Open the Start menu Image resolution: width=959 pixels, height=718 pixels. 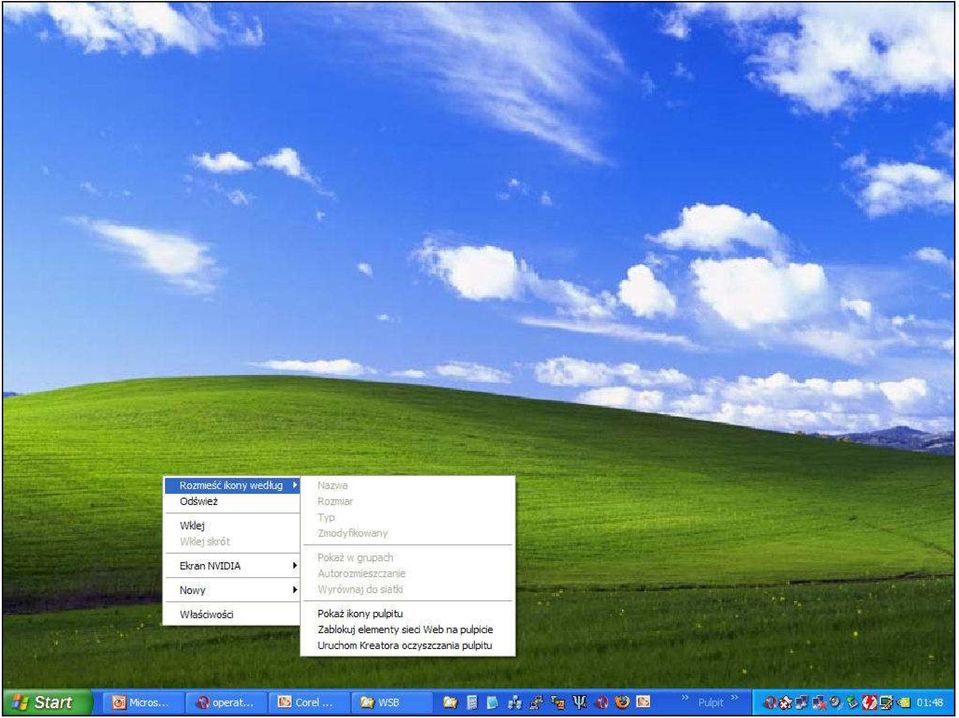[x=48, y=702]
